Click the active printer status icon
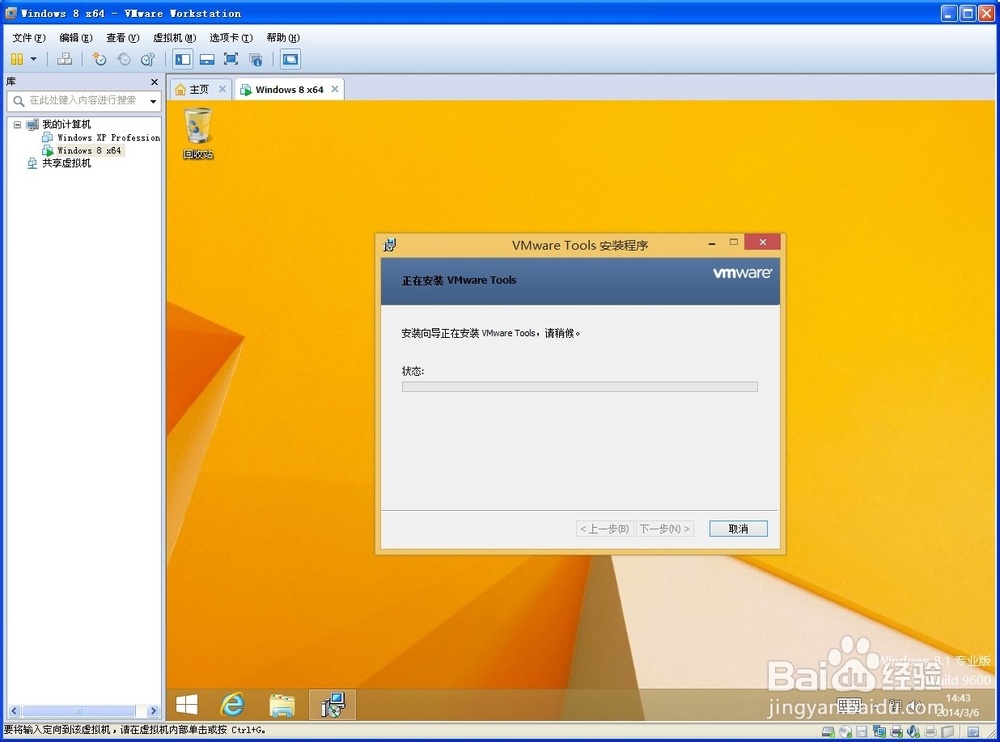 pos(896,731)
